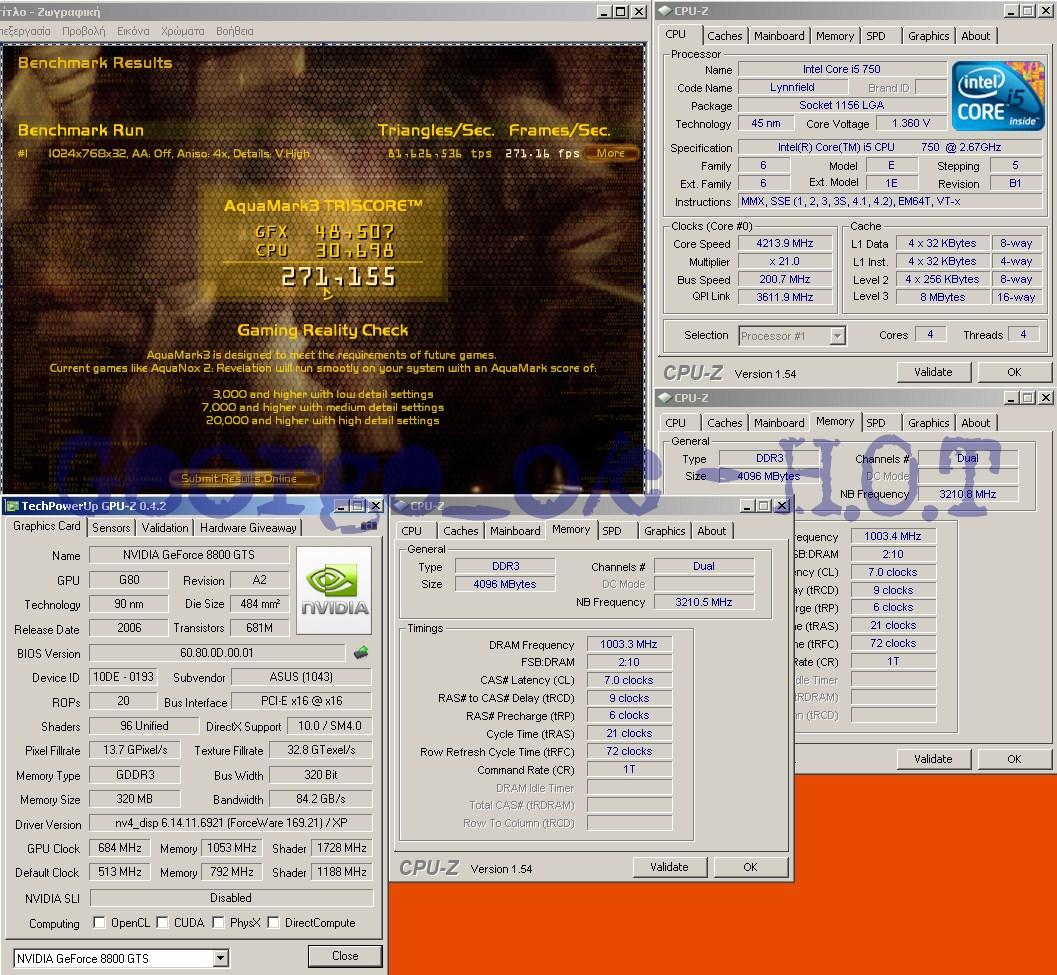Click OK in CPU-Z window showing Intel Core i5 750
The image size is (1057, 975).
pyautogui.click(x=1014, y=372)
